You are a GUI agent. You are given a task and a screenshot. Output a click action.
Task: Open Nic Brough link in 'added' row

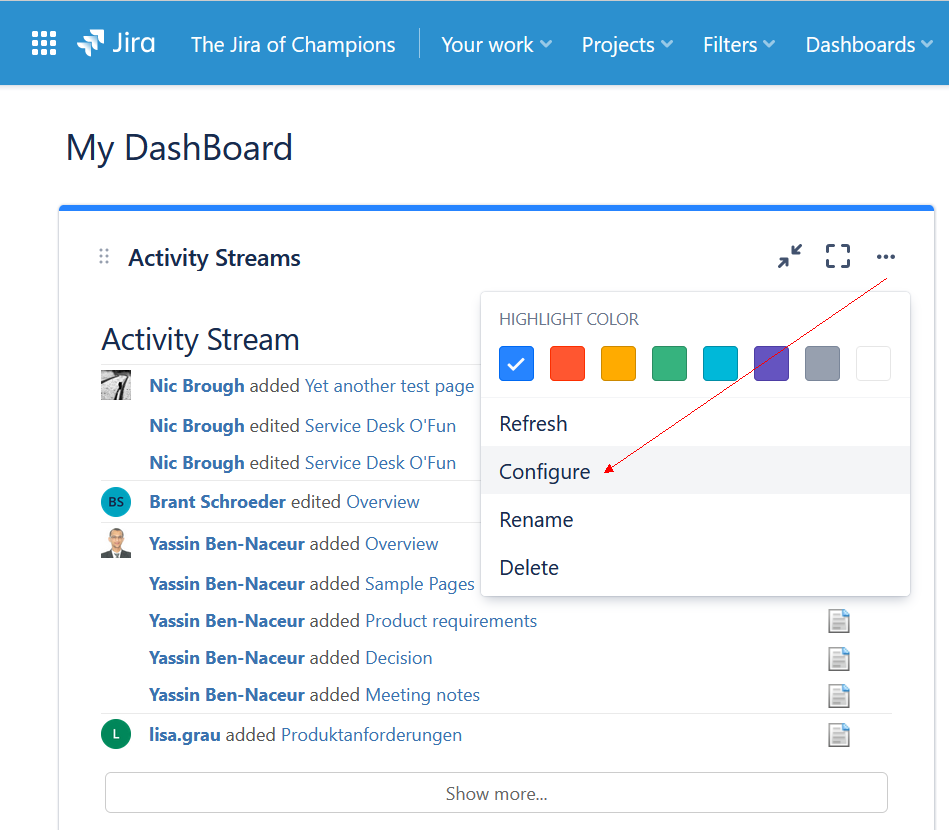point(197,386)
